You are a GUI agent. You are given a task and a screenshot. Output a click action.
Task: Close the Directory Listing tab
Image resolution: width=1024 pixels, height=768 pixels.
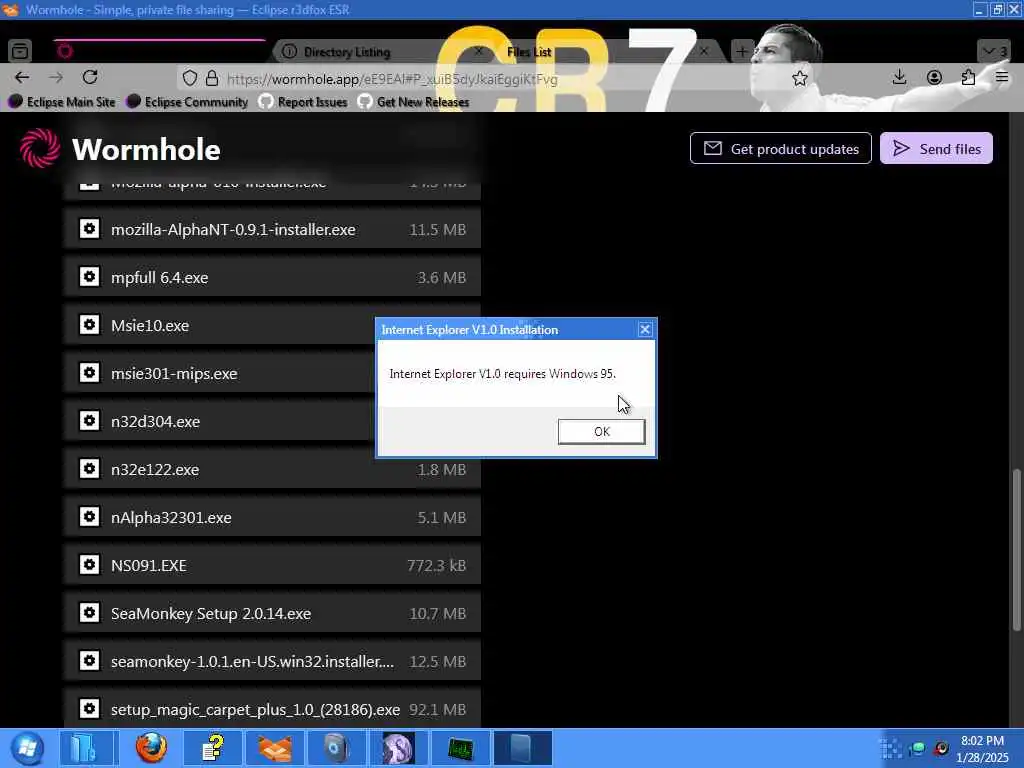pos(479,51)
